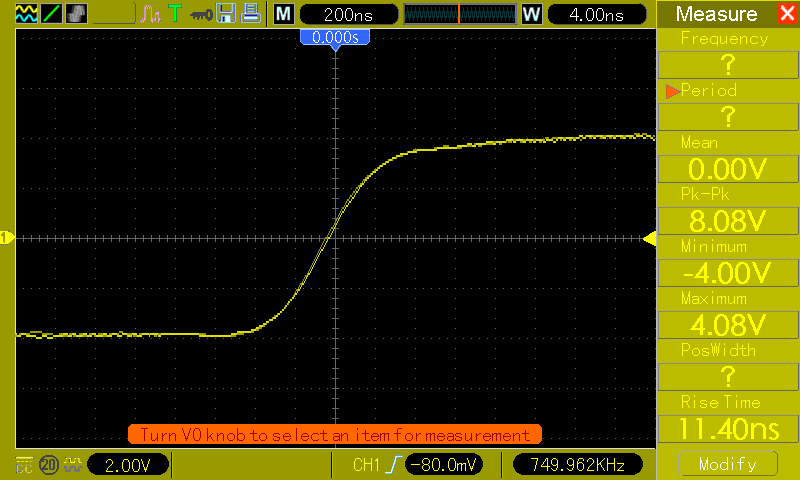Click the Modify button

point(728,464)
